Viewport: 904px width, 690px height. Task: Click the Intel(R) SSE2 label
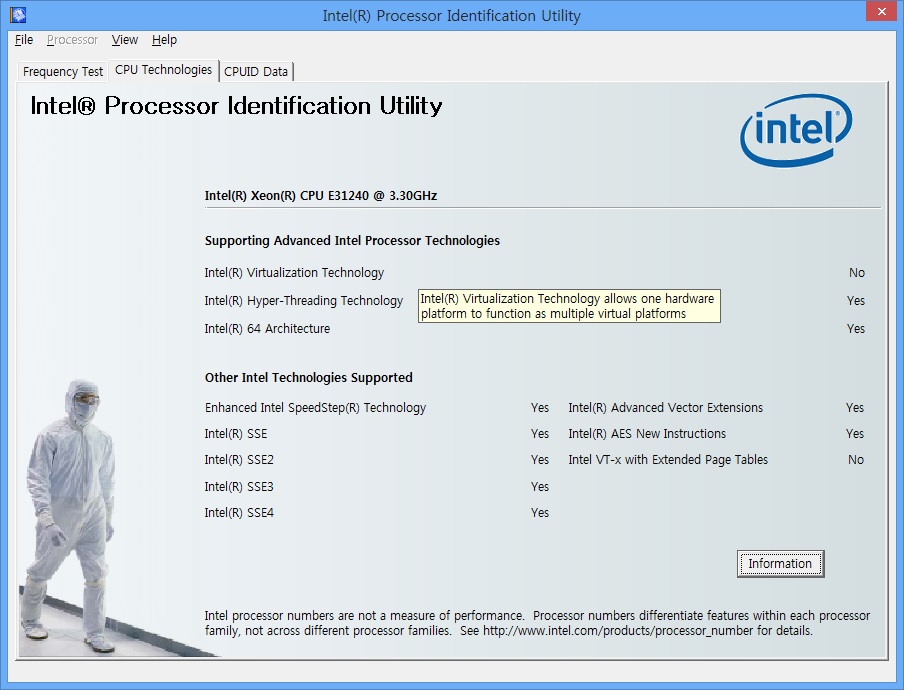click(239, 459)
